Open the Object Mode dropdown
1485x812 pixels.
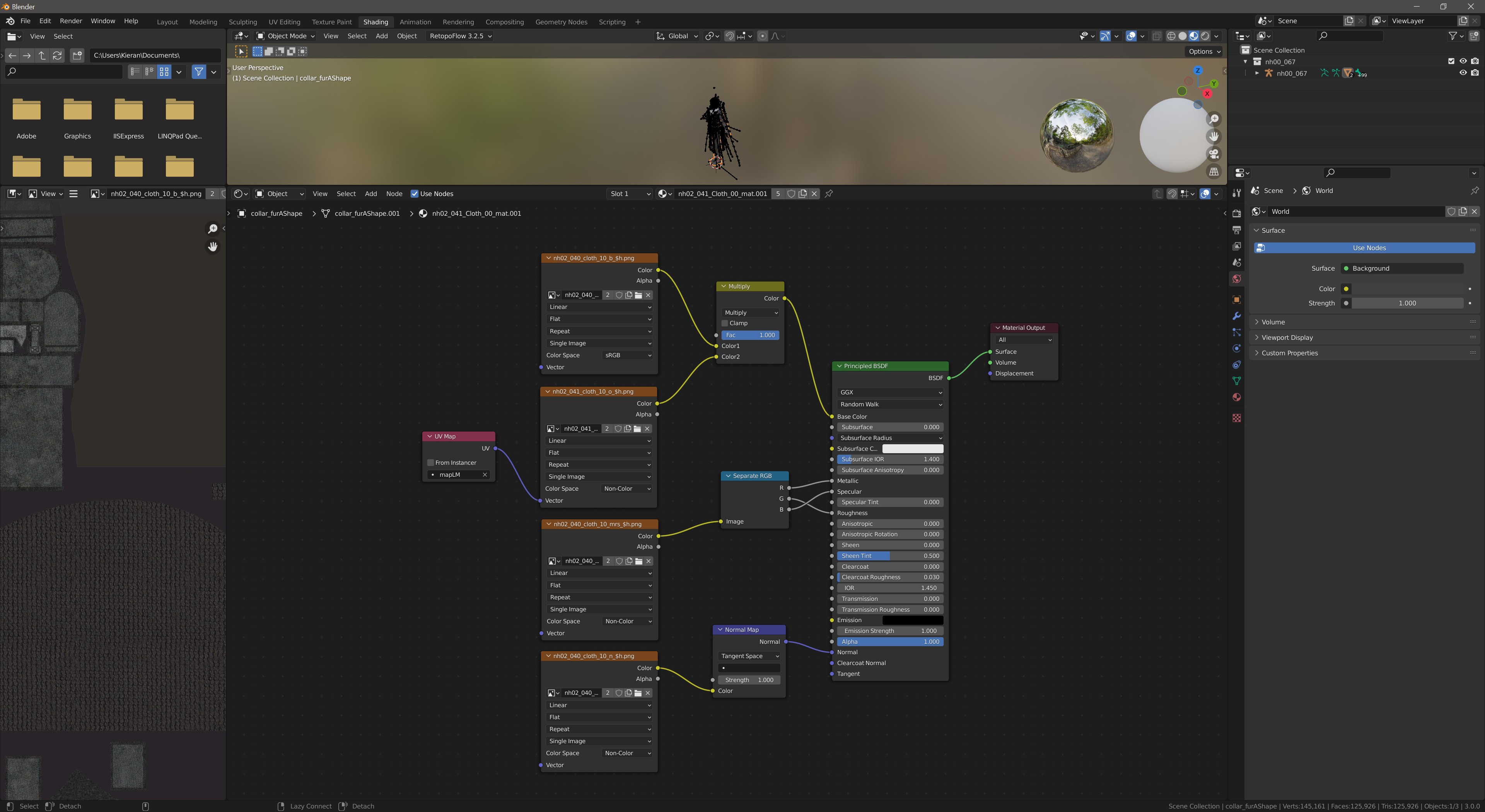pyautogui.click(x=286, y=36)
